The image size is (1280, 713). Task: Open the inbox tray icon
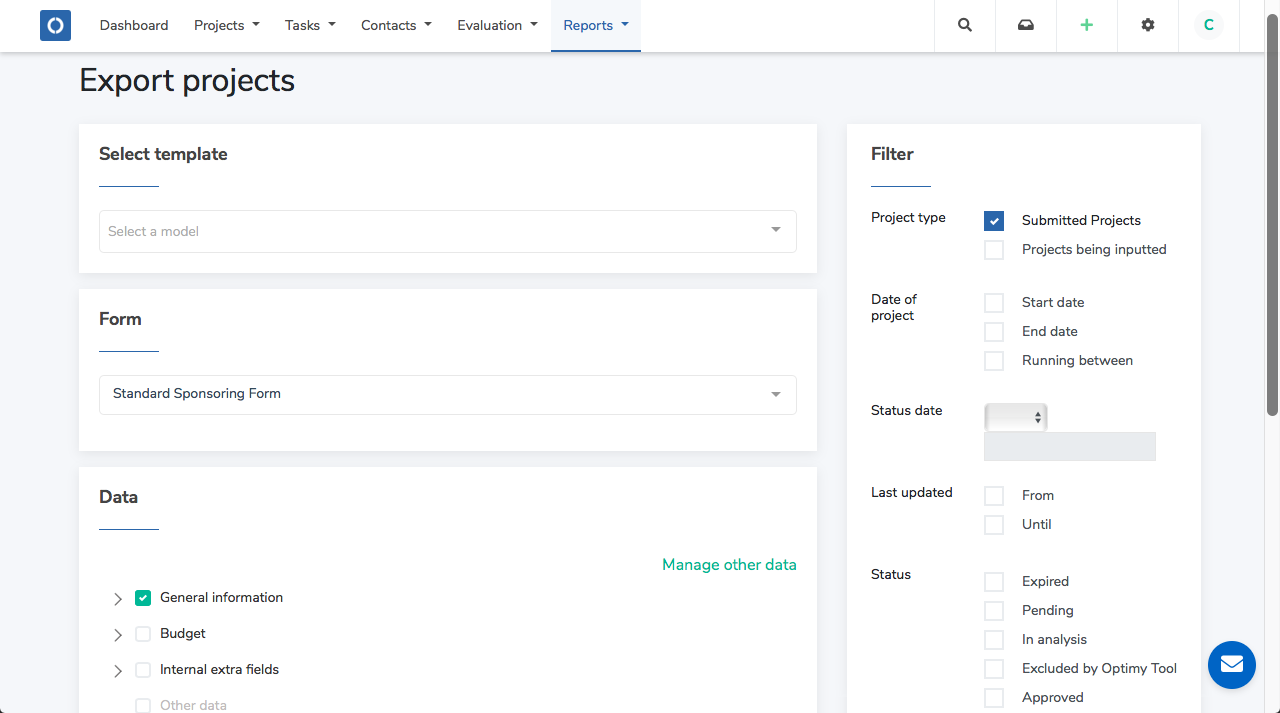pos(1026,25)
